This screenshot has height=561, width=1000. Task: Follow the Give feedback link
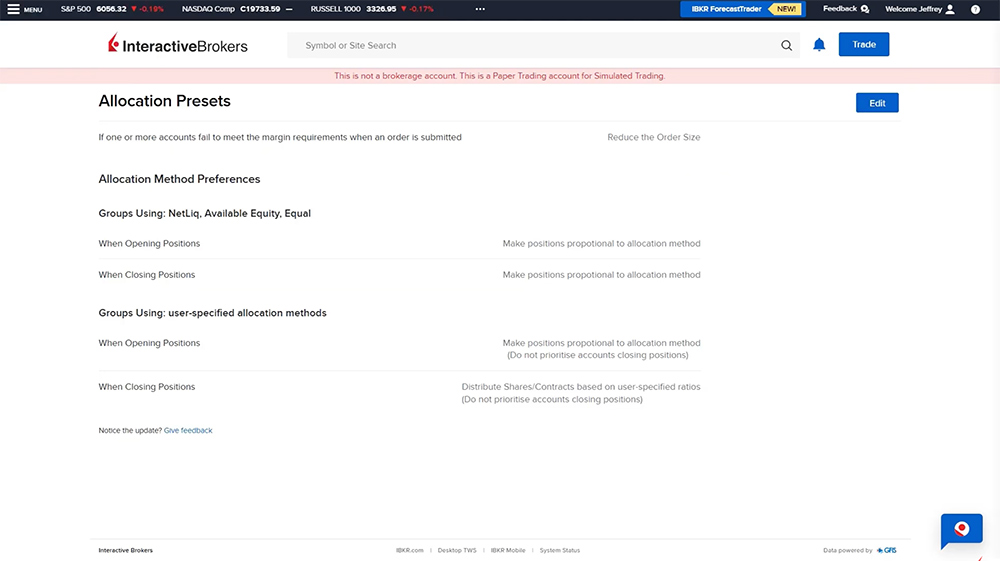[188, 430]
